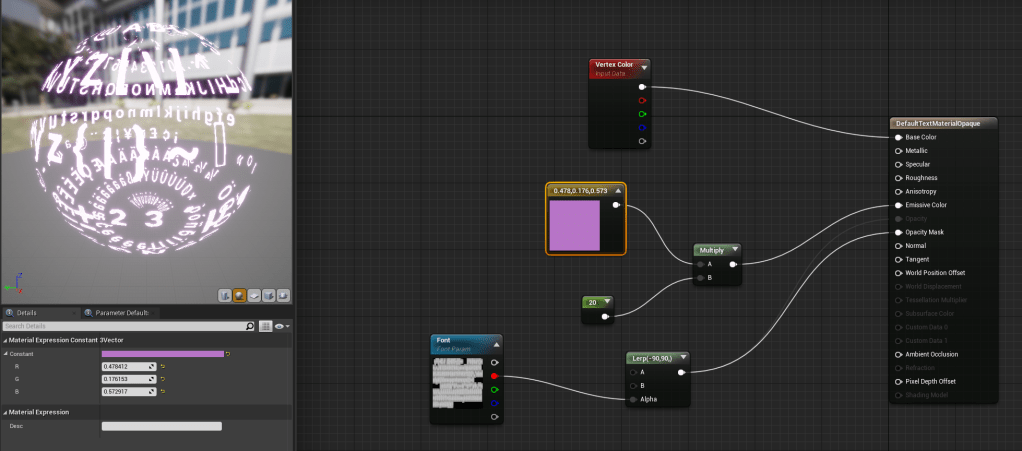Screen dimensions: 1022x451
Task: Switch preview to cube mesh
Action: [x=268, y=295]
